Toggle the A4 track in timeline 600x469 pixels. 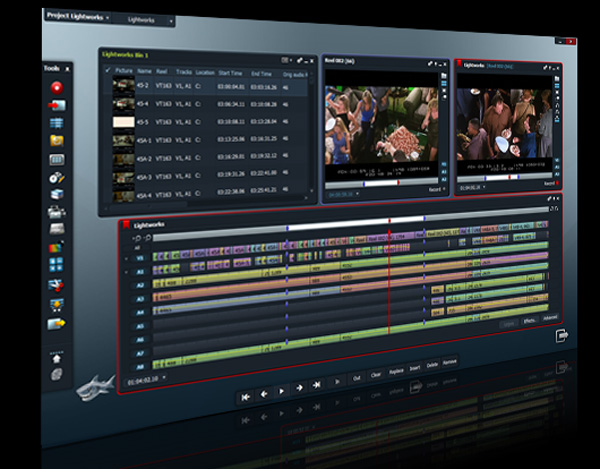[140, 313]
